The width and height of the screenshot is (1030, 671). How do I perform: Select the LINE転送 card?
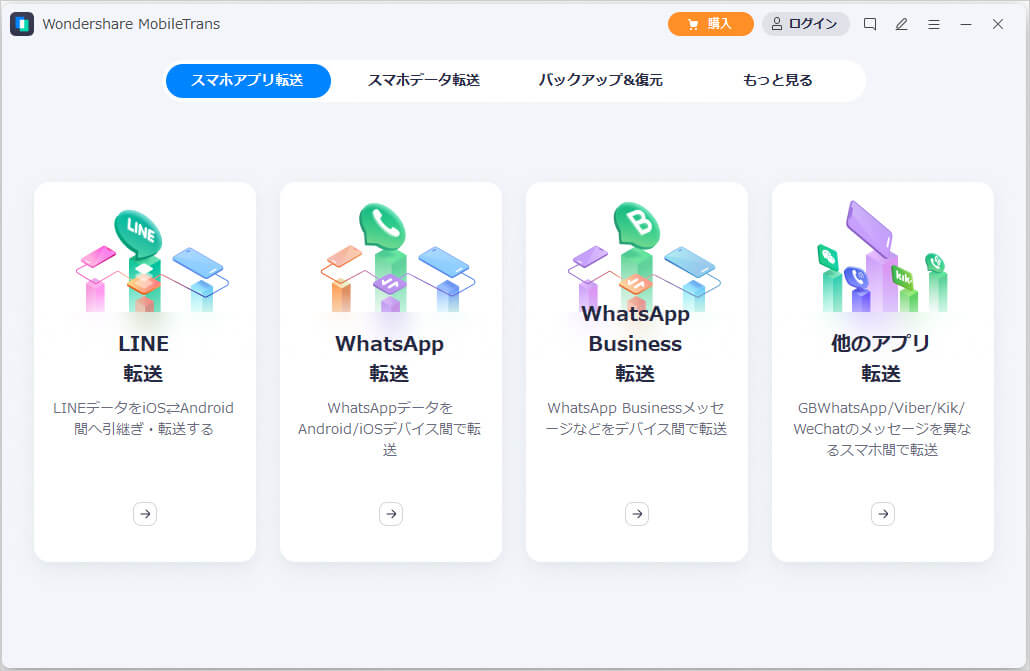144,370
